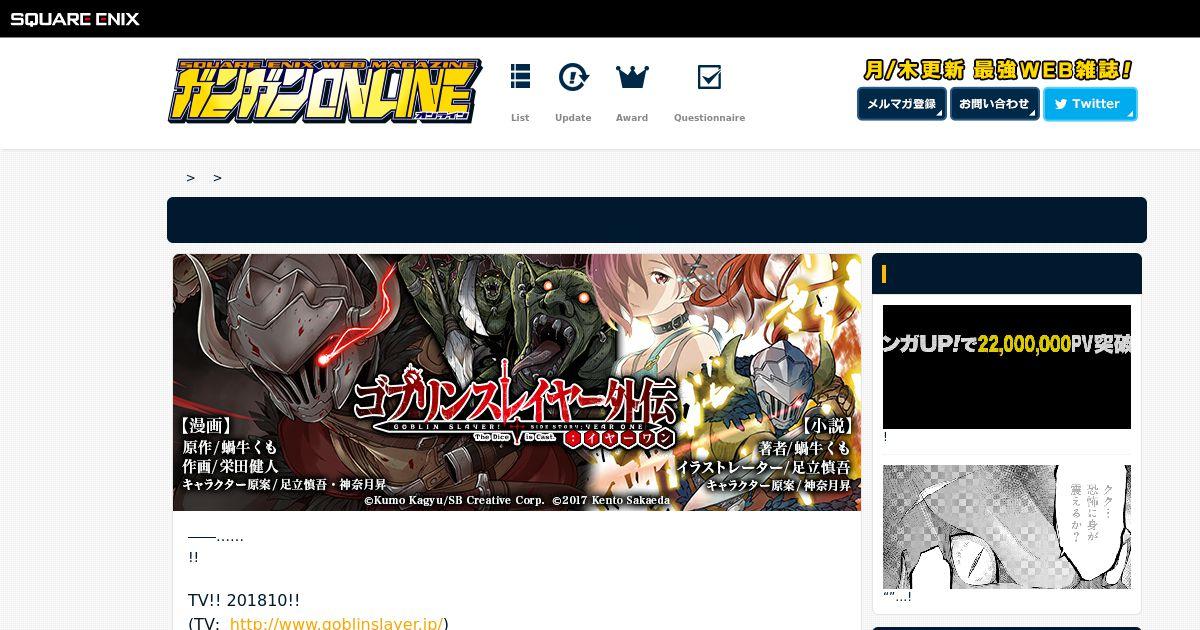Click the first breadcrumb arrow
Image resolution: width=1200 pixels, height=630 pixels.
pyautogui.click(x=190, y=178)
